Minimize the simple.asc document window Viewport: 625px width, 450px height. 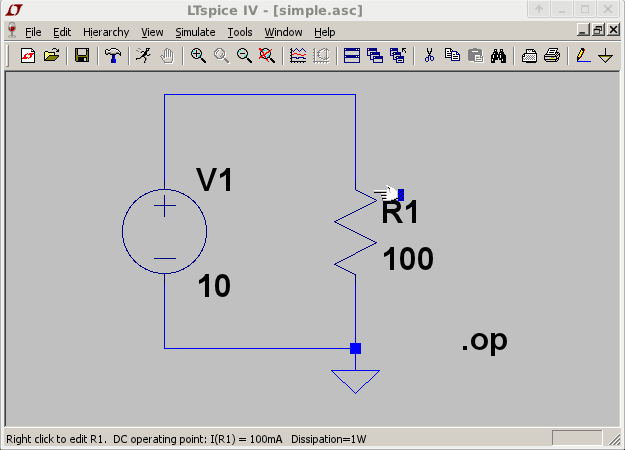[584, 30]
